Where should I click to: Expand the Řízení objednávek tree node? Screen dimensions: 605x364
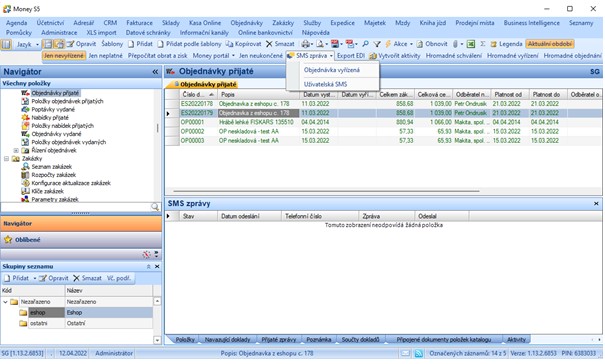(16, 151)
